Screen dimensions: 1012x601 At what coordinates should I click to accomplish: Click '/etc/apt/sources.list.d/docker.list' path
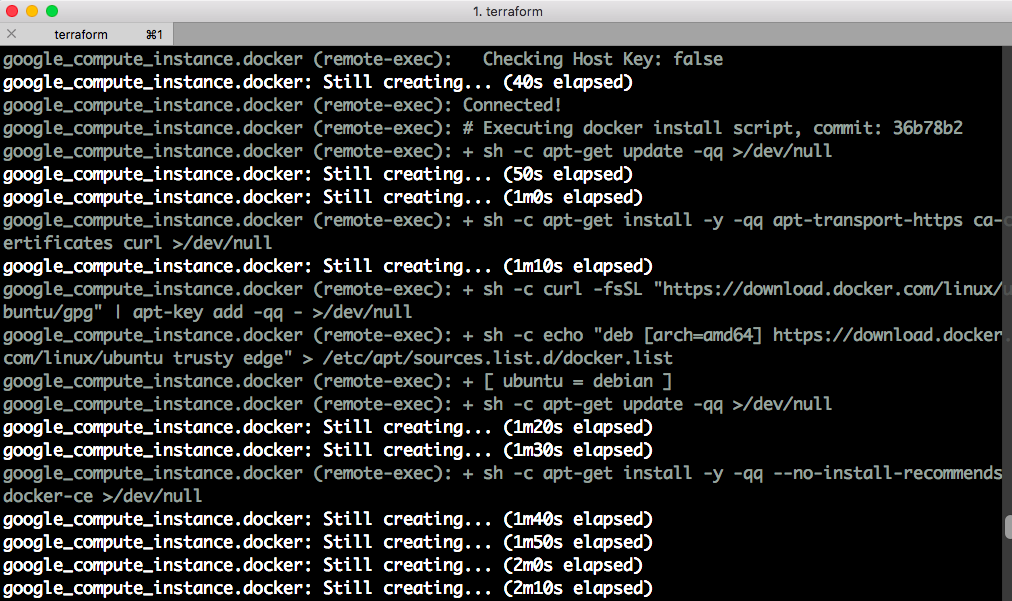coord(497,358)
